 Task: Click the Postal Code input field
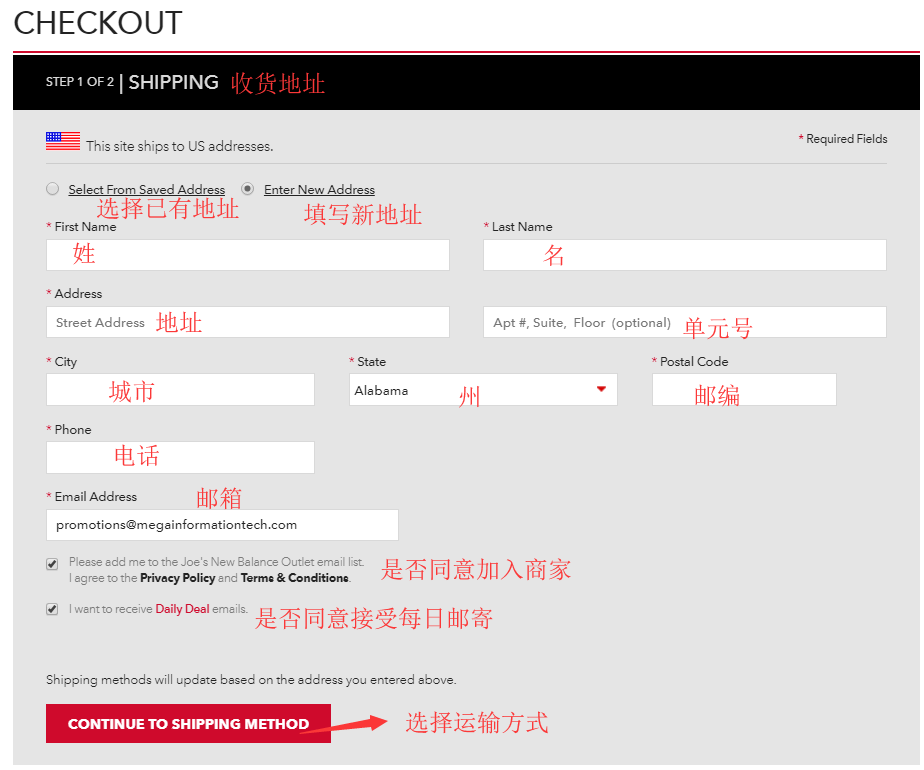coord(743,390)
